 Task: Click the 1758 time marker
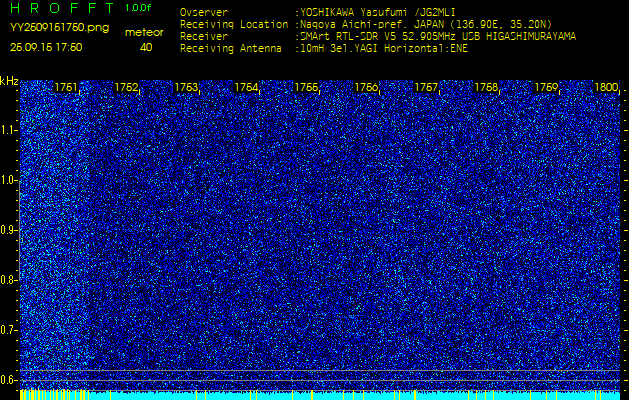tap(487, 87)
